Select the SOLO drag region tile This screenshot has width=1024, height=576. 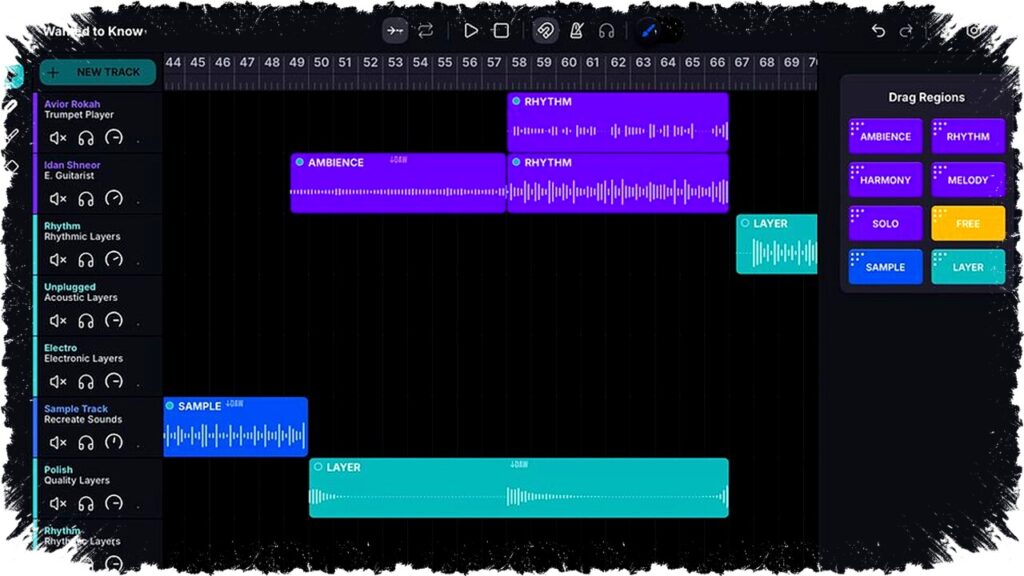coord(885,223)
